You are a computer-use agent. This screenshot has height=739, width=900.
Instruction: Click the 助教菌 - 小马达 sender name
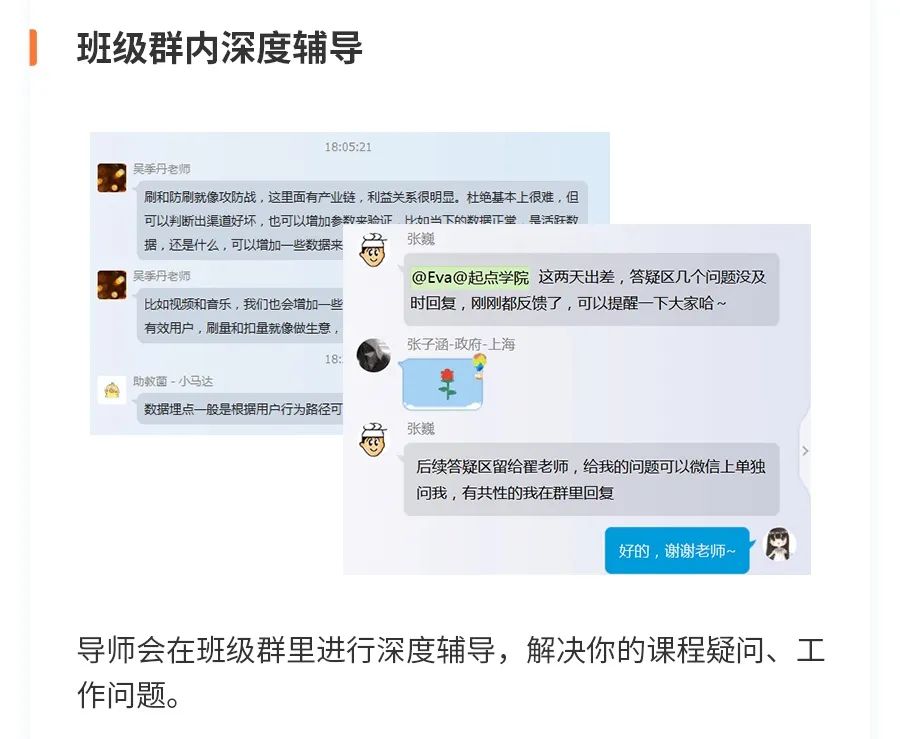click(x=173, y=381)
